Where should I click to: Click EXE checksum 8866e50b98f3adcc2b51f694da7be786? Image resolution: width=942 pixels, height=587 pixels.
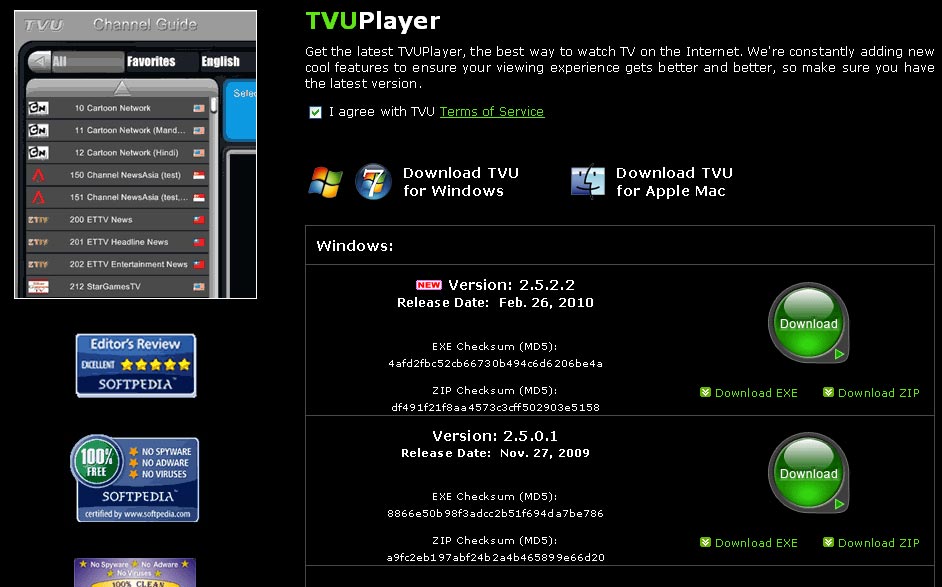(495, 514)
